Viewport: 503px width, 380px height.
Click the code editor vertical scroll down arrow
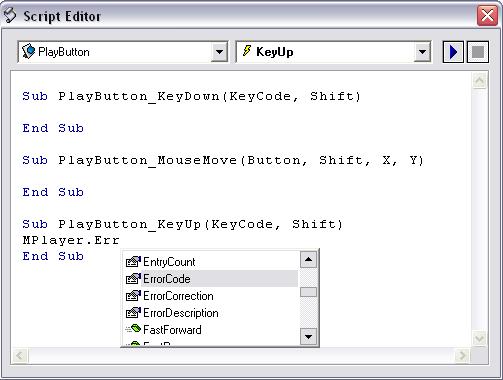[479, 339]
